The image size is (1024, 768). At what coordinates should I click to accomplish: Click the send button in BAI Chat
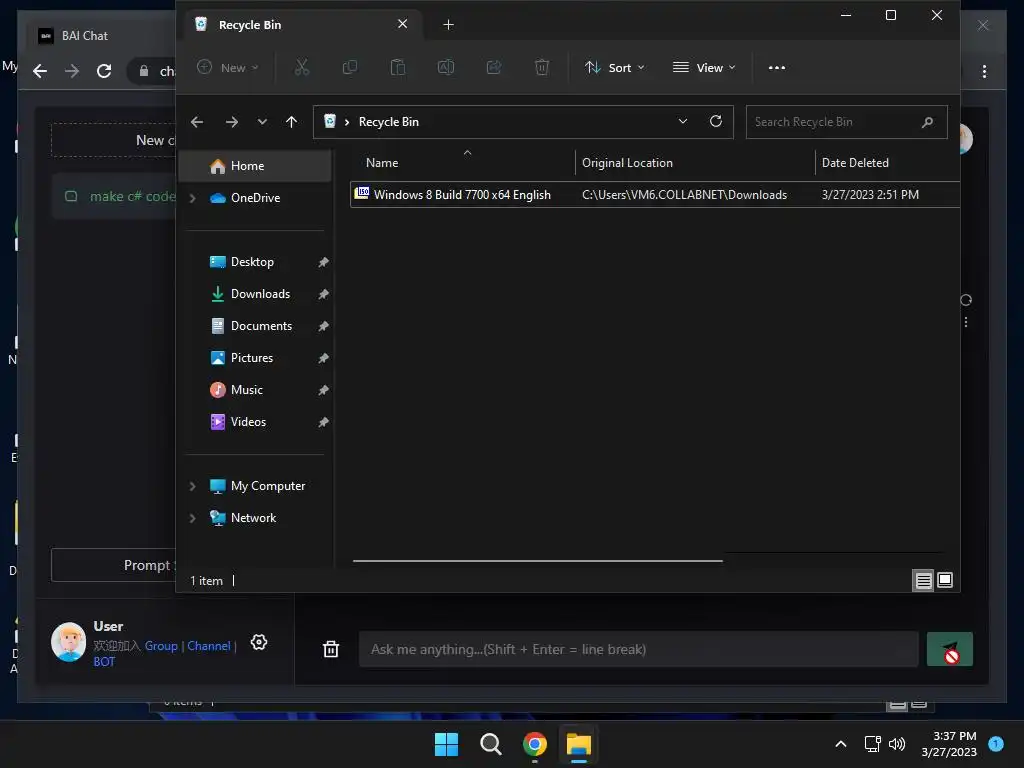tap(950, 649)
